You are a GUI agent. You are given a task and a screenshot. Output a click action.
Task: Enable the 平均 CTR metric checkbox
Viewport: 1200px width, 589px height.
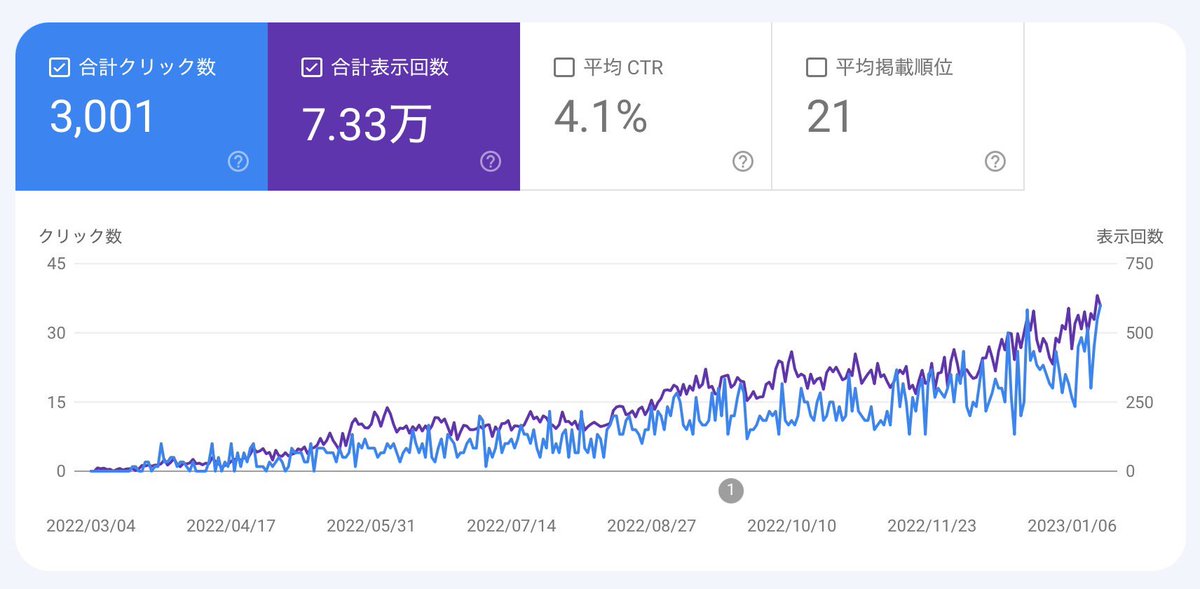563,67
